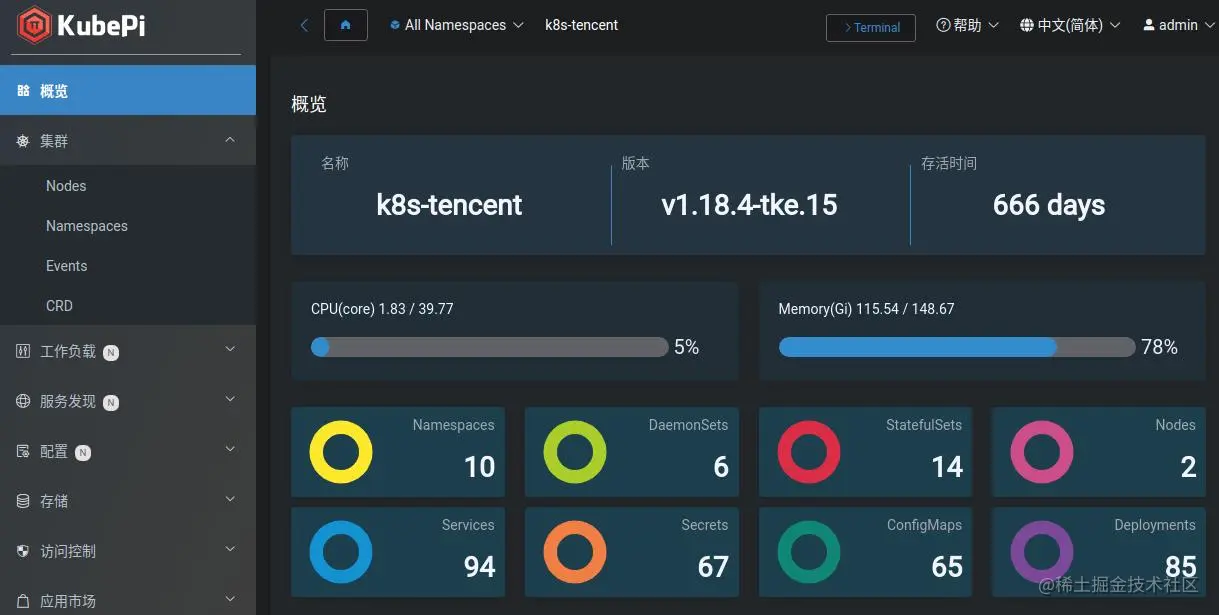Go to home via house icon button
Image resolution: width=1219 pixels, height=615 pixels.
click(x=346, y=25)
